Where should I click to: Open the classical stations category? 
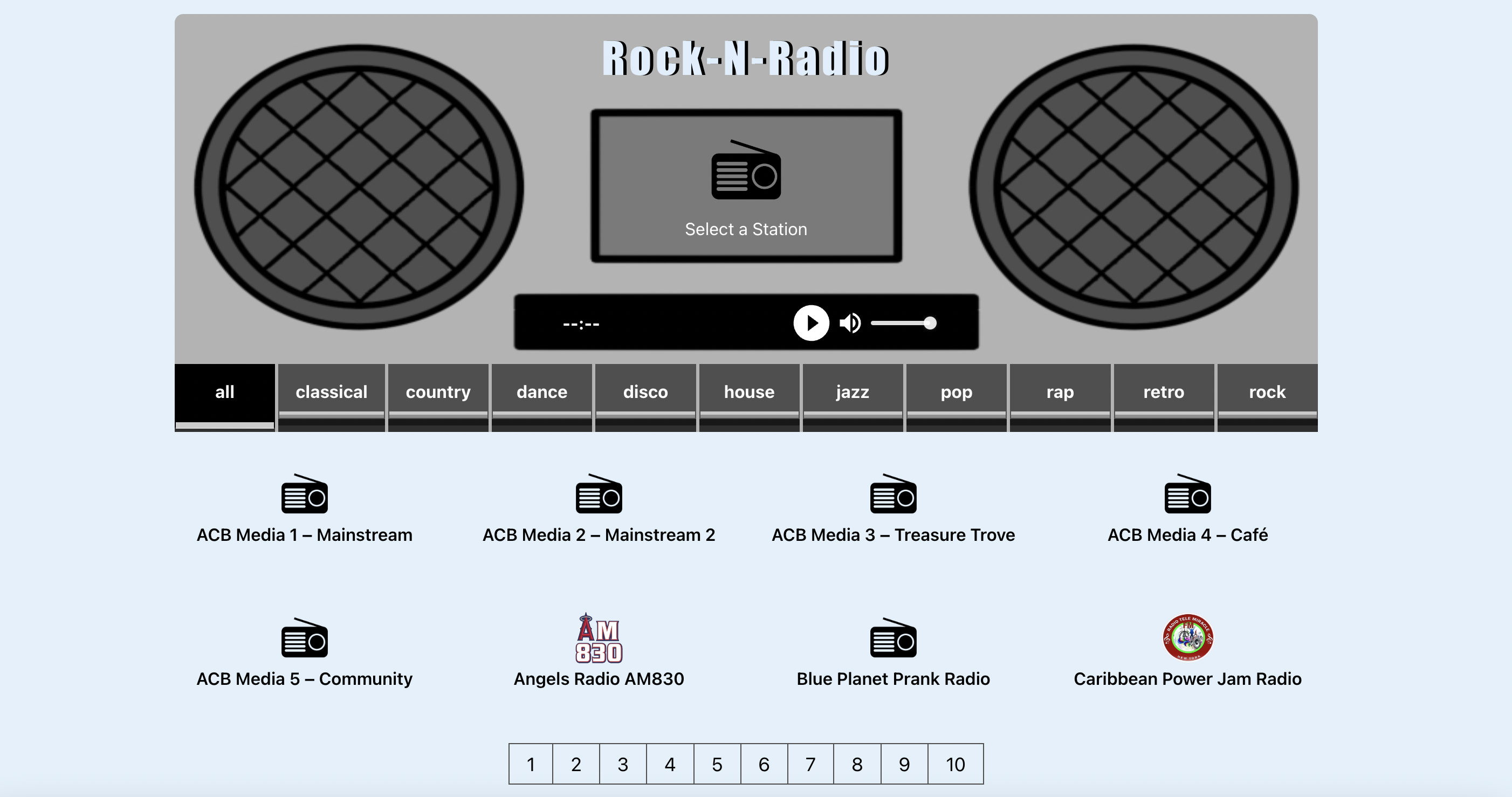[x=331, y=391]
